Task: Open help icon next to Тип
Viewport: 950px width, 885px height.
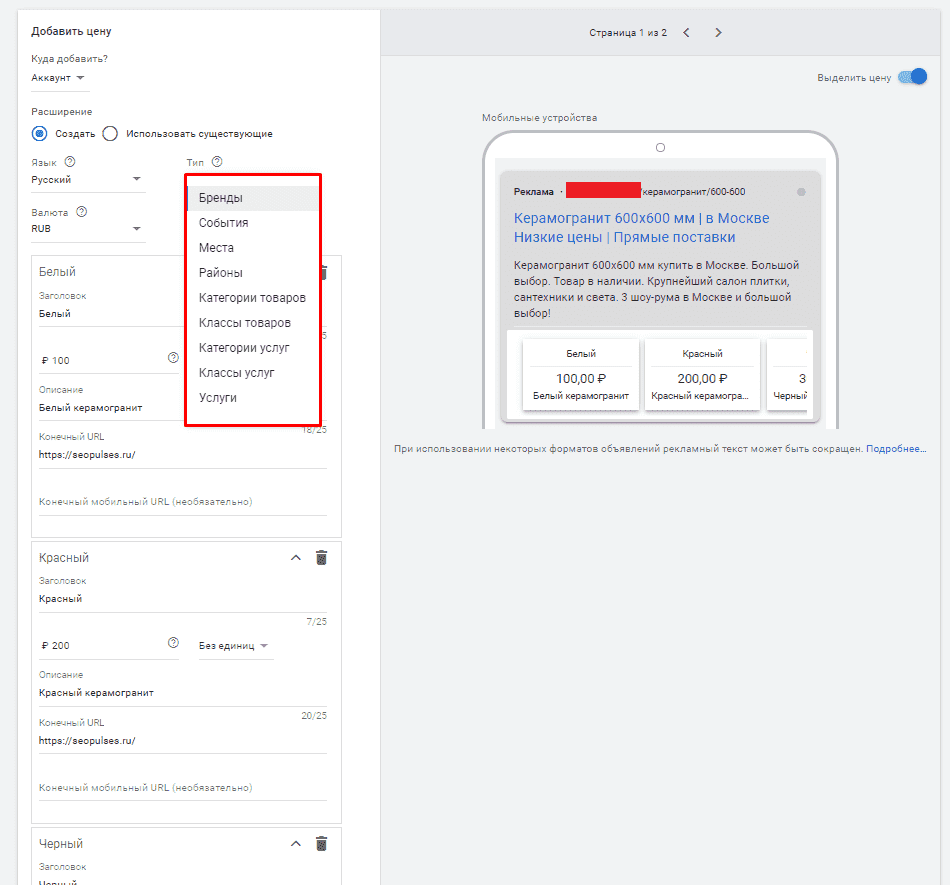Action: (217, 162)
